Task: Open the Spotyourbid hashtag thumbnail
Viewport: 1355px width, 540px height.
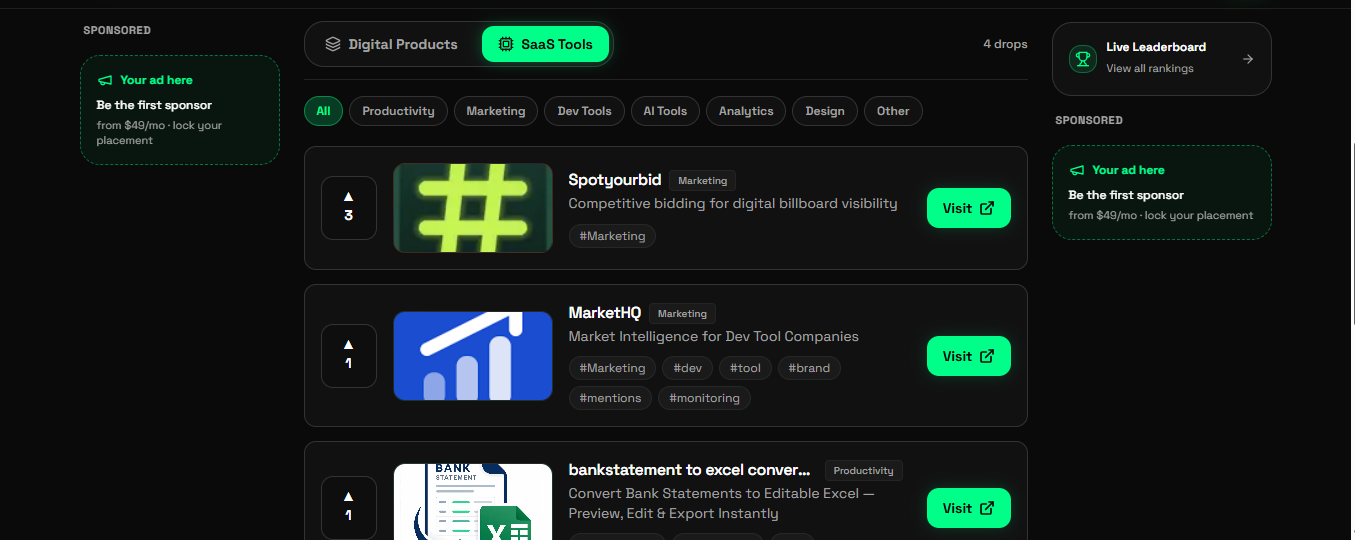Action: coord(473,208)
